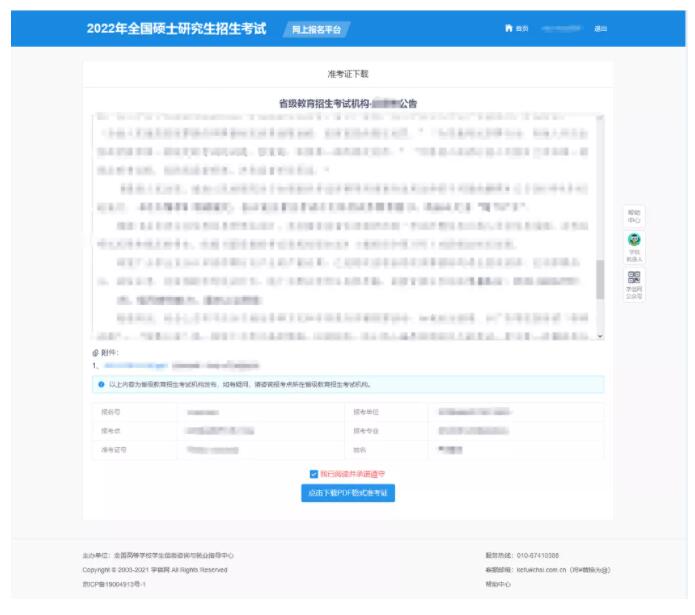Image resolution: width=695 pixels, height=615 pixels.
Task: Click the ICP备19004913号-1 footer text
Action: pos(114,584)
